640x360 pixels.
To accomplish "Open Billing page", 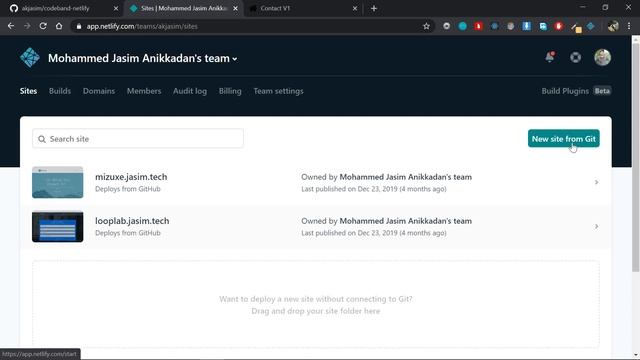I will click(230, 91).
